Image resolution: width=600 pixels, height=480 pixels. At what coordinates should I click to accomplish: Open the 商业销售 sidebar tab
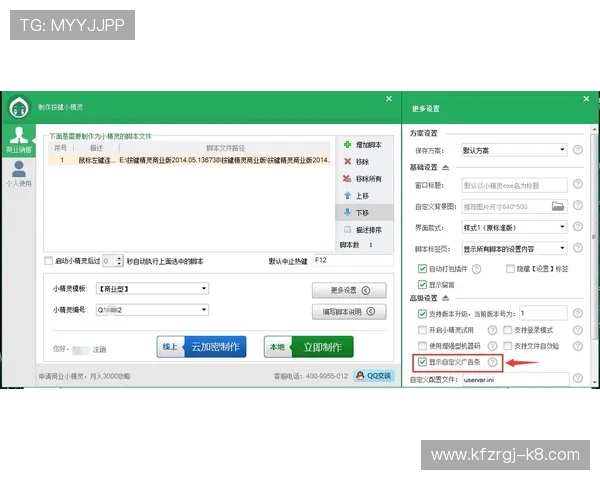(x=19, y=140)
